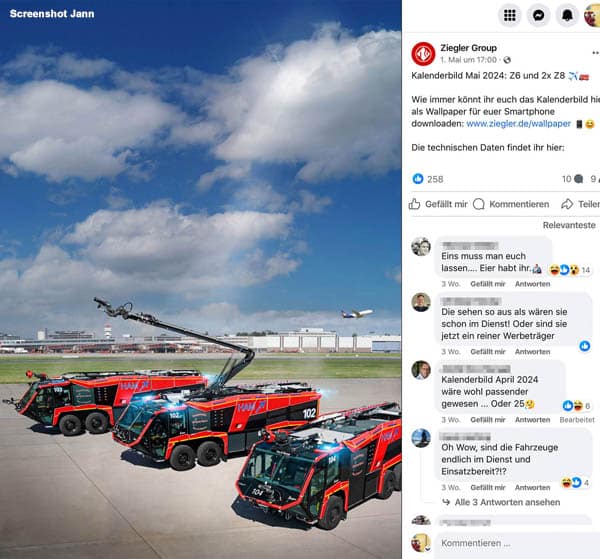Toggle Gefällt mir on the post

tap(438, 204)
